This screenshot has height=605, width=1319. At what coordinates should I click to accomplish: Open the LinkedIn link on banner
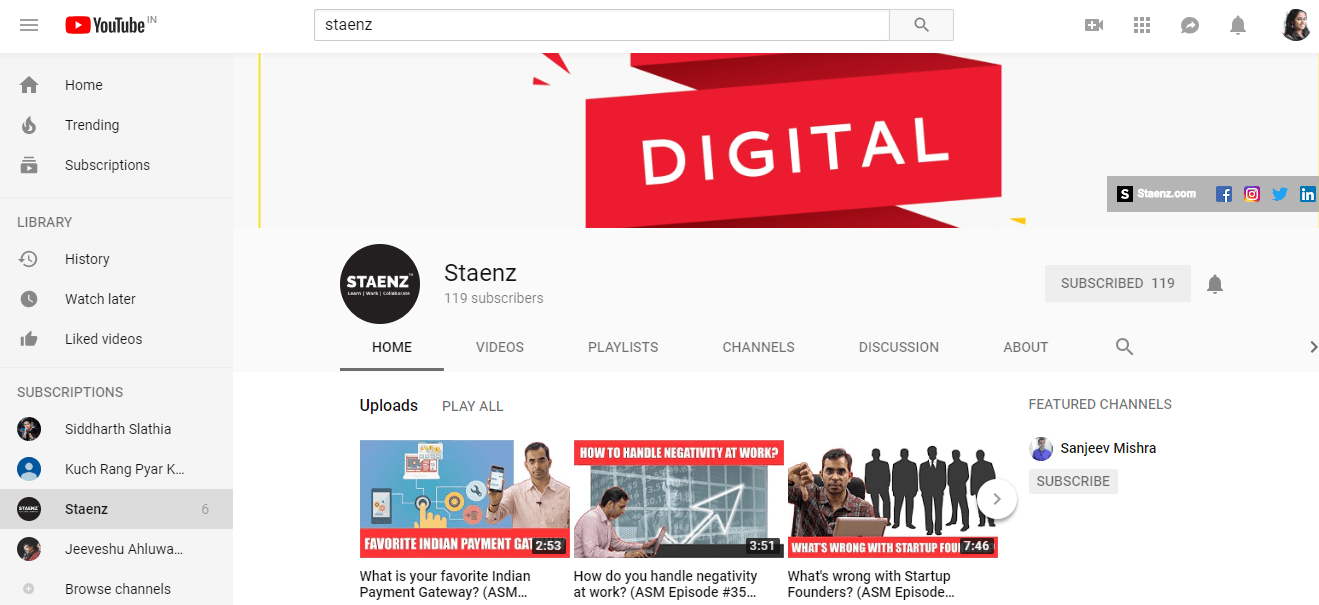(1307, 194)
